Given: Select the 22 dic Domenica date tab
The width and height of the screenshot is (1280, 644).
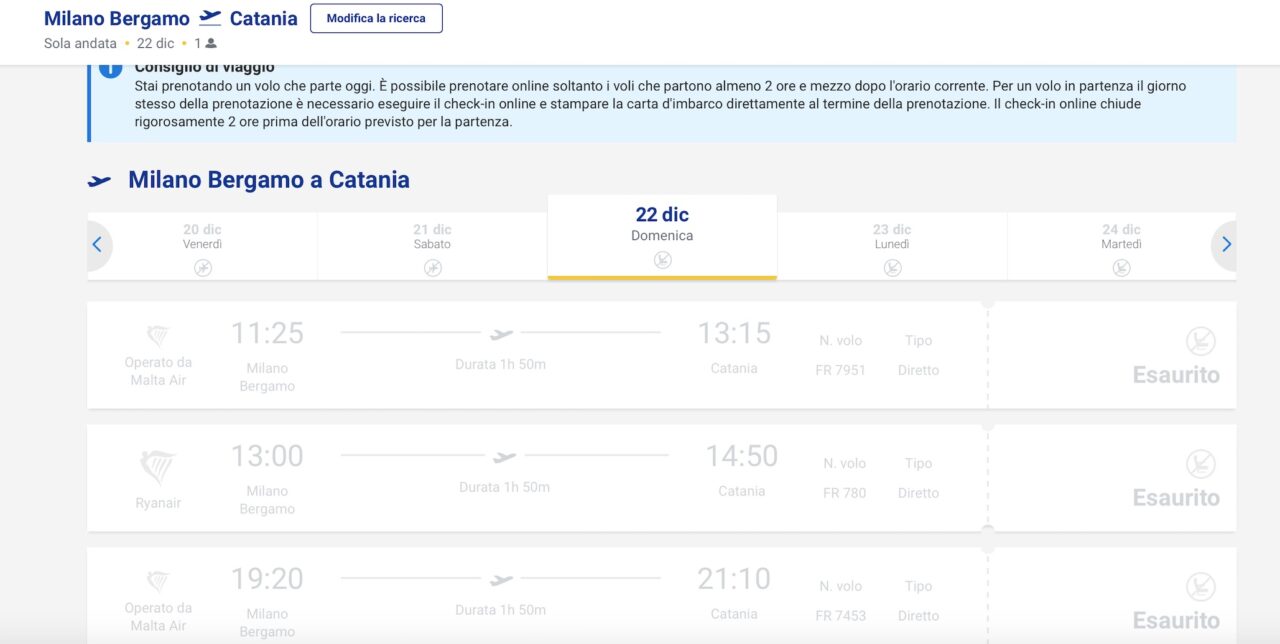Looking at the screenshot, I should 662,237.
